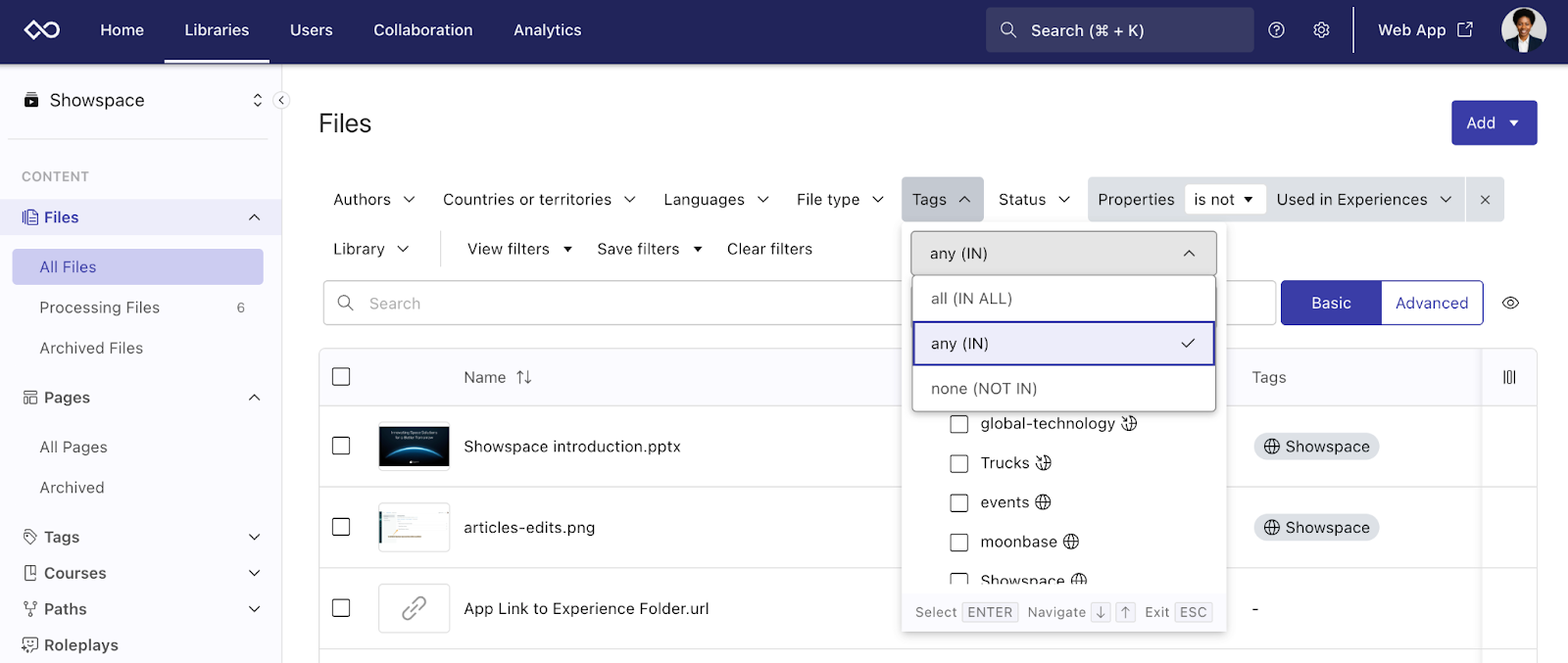Viewport: 1568px width, 663px height.
Task: Sort files by Name arrows icon
Action: tap(524, 377)
